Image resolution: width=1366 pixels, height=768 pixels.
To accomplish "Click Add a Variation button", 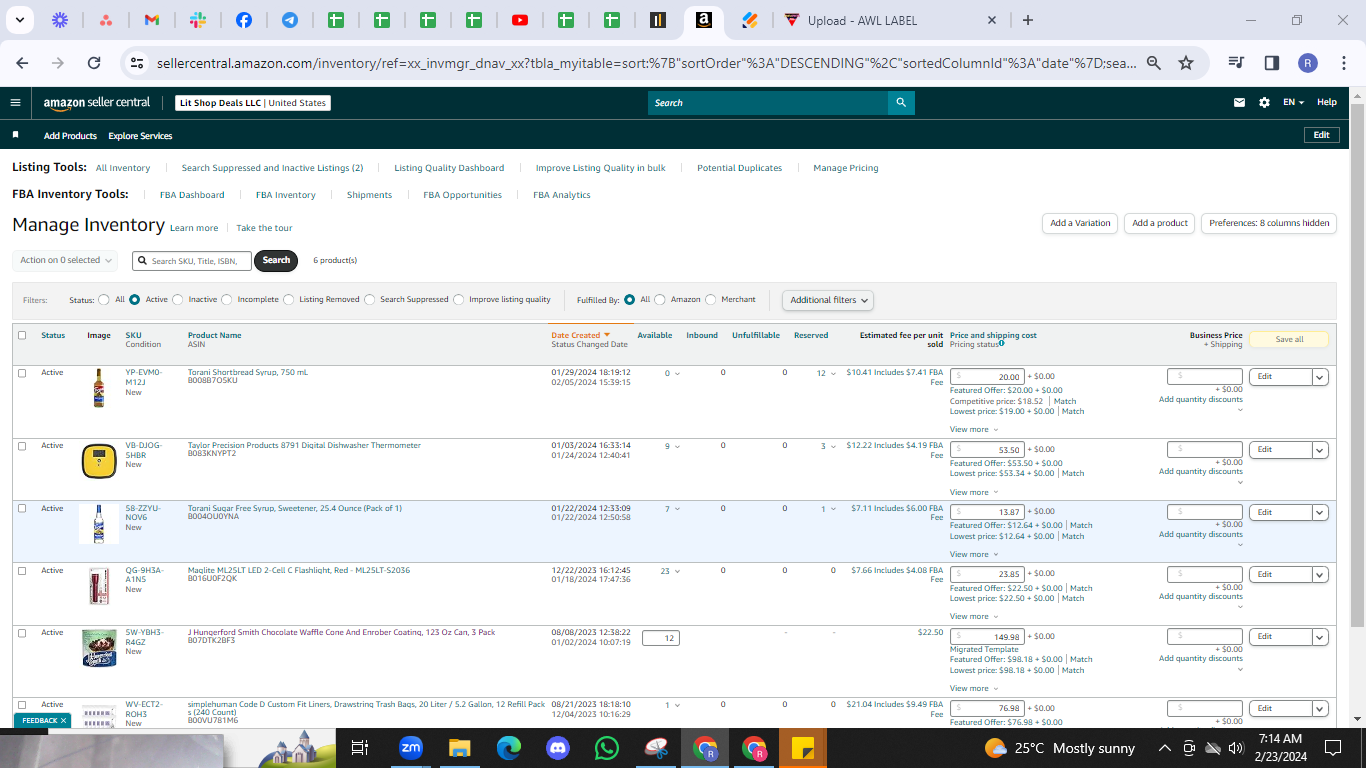I will point(1080,223).
